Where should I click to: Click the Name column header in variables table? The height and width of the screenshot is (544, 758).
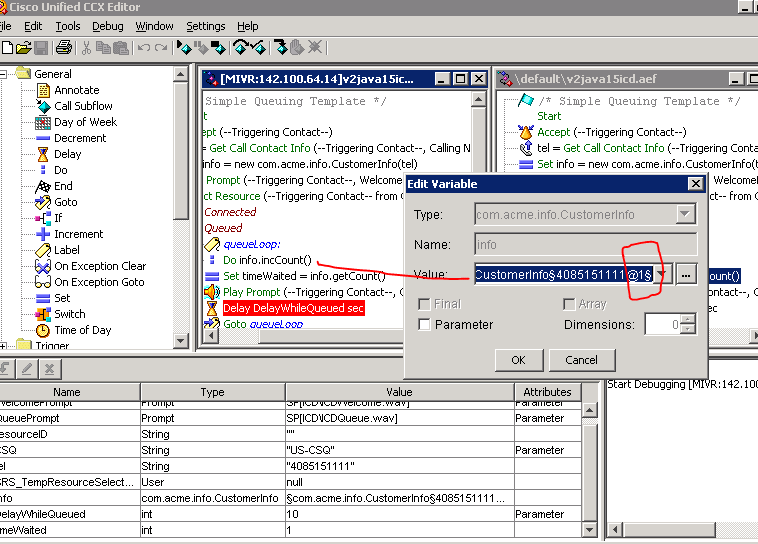(67, 392)
